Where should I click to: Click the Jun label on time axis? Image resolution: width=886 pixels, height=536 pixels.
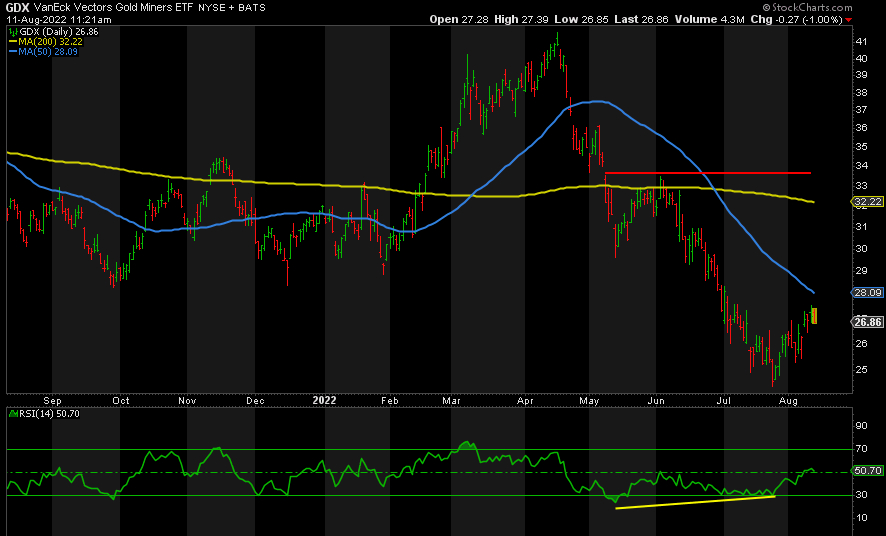point(655,400)
